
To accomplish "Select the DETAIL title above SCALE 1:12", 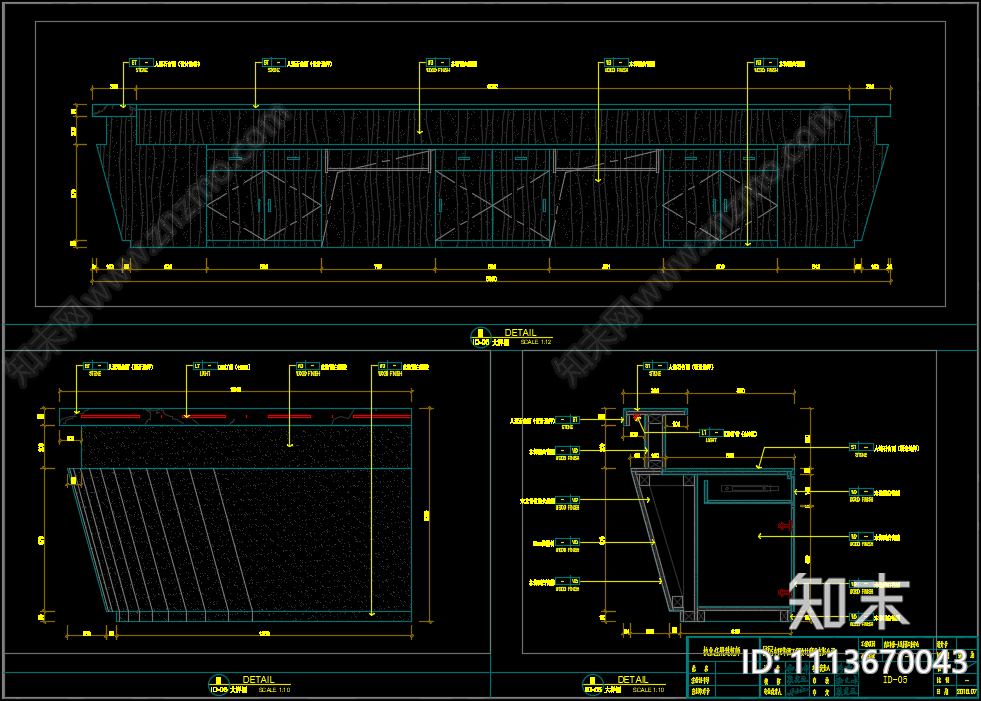I will pos(520,333).
